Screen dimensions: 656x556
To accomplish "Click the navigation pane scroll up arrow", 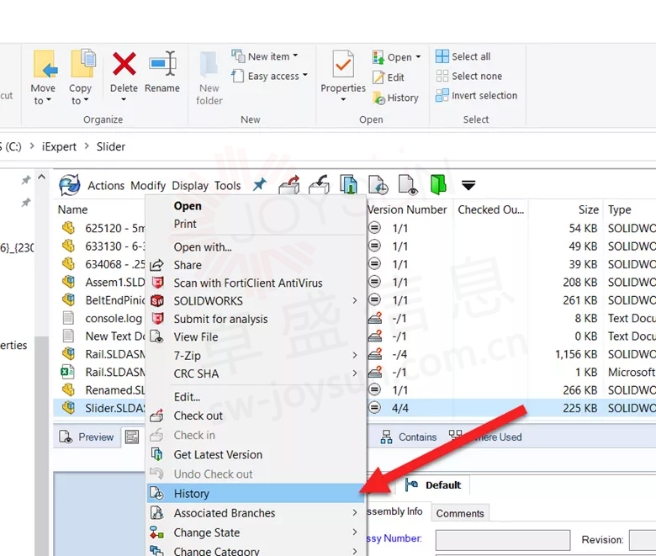I will (x=41, y=177).
